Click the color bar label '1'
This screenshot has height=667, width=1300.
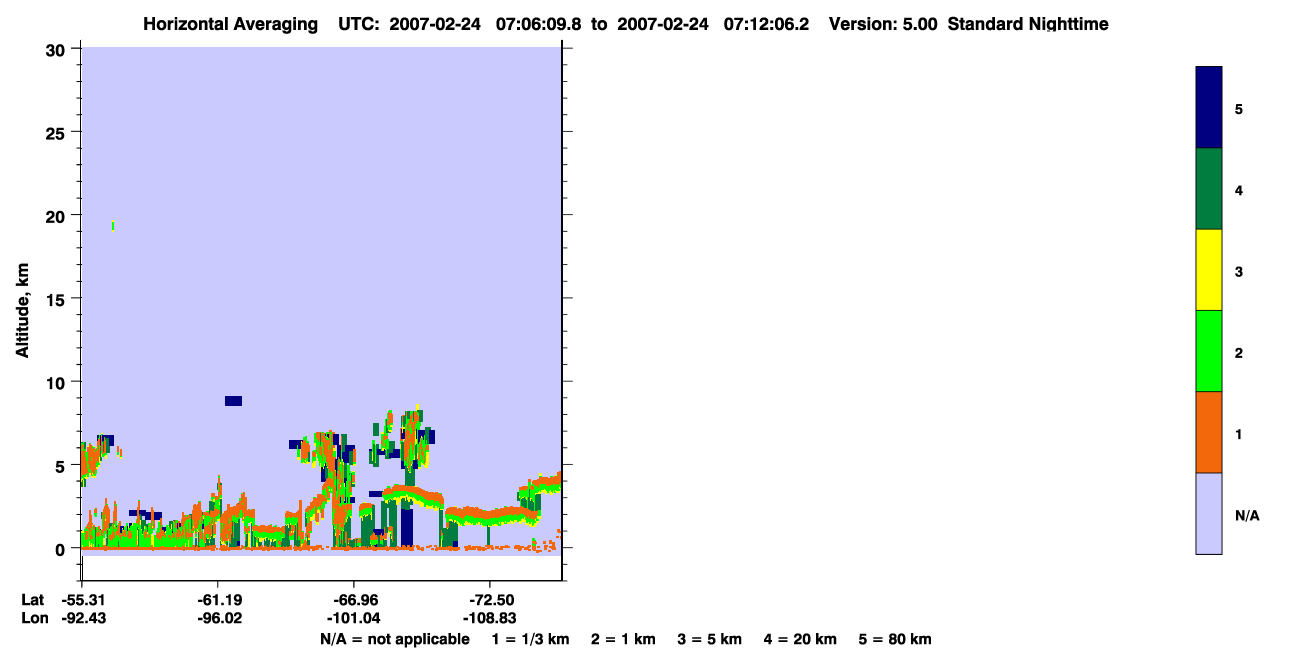pyautogui.click(x=1239, y=434)
